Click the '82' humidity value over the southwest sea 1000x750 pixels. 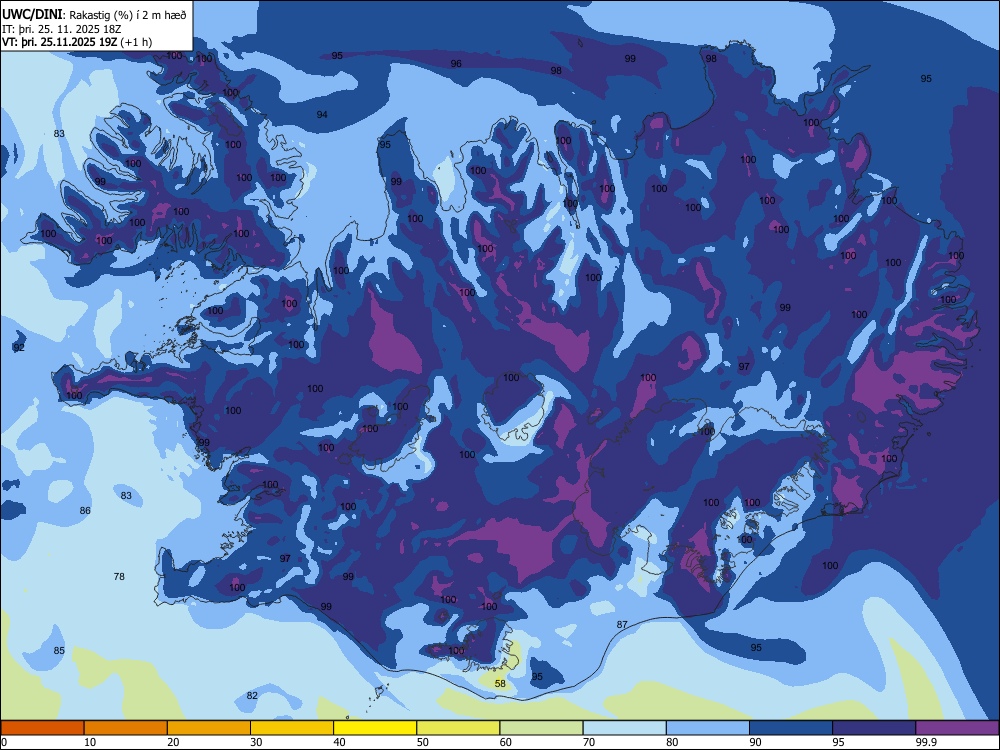tap(252, 695)
